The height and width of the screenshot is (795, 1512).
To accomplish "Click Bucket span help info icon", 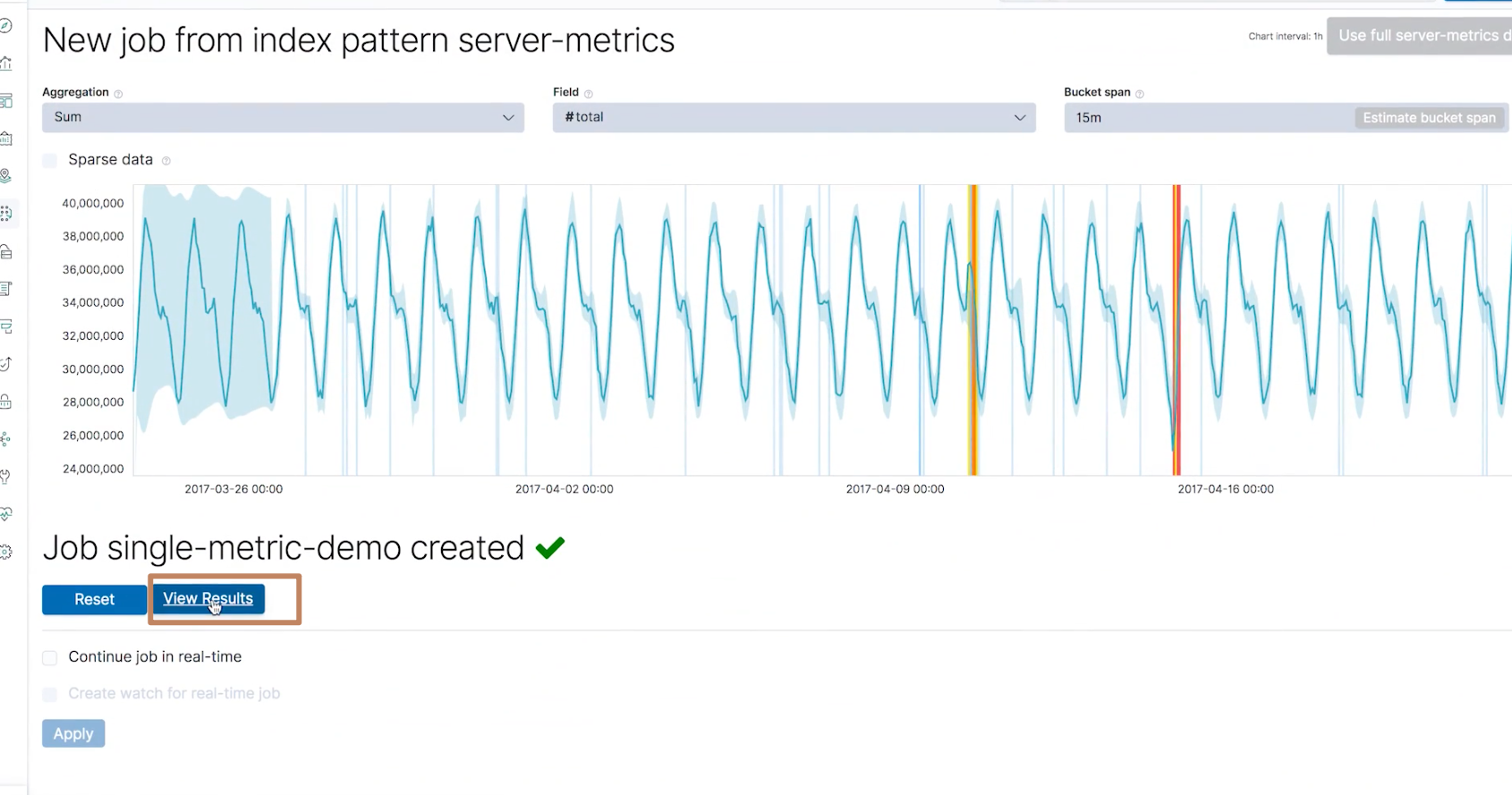I will coord(1139,93).
